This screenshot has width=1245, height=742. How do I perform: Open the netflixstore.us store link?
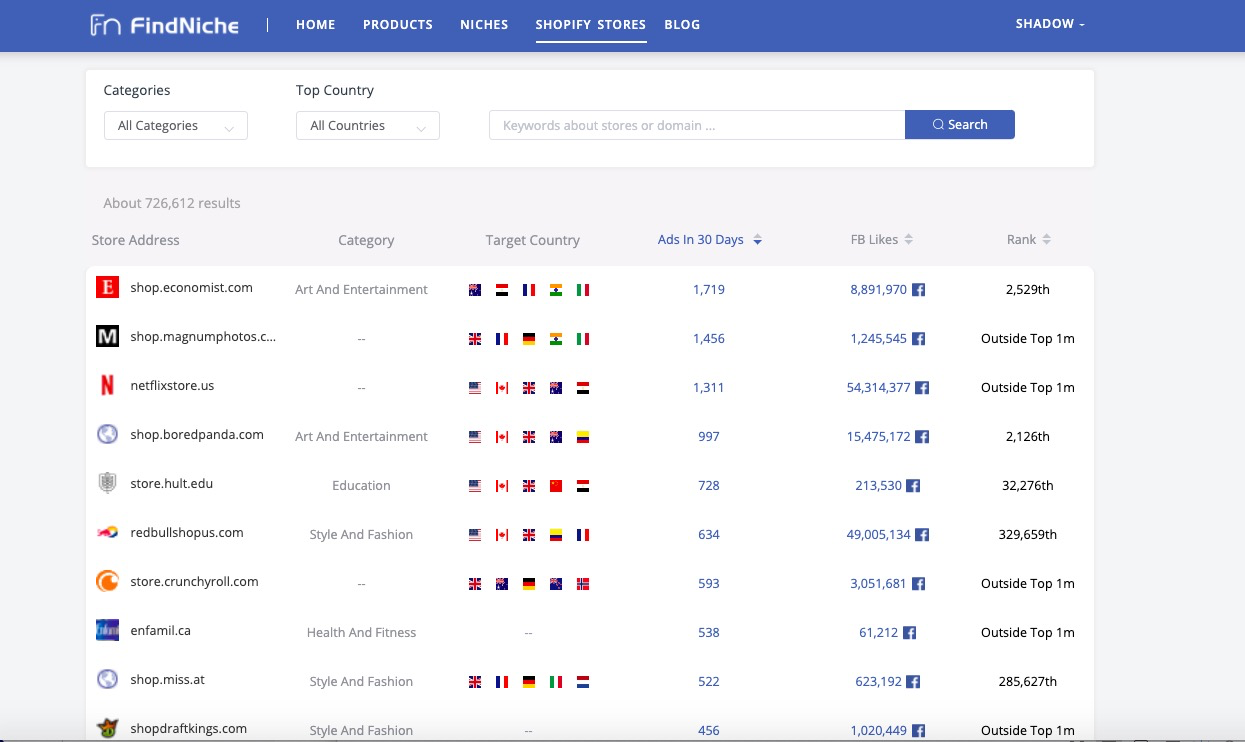click(x=172, y=386)
